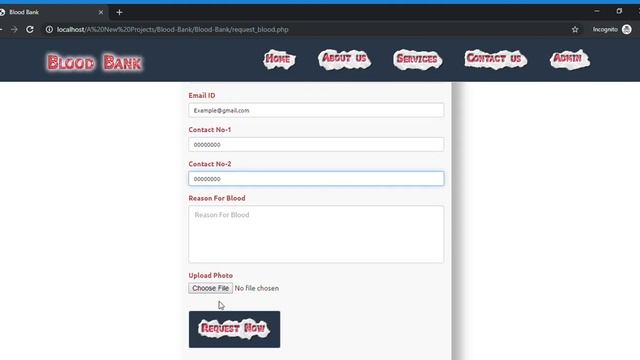Focus the Email ID field
This screenshot has width=640, height=360.
click(316, 110)
